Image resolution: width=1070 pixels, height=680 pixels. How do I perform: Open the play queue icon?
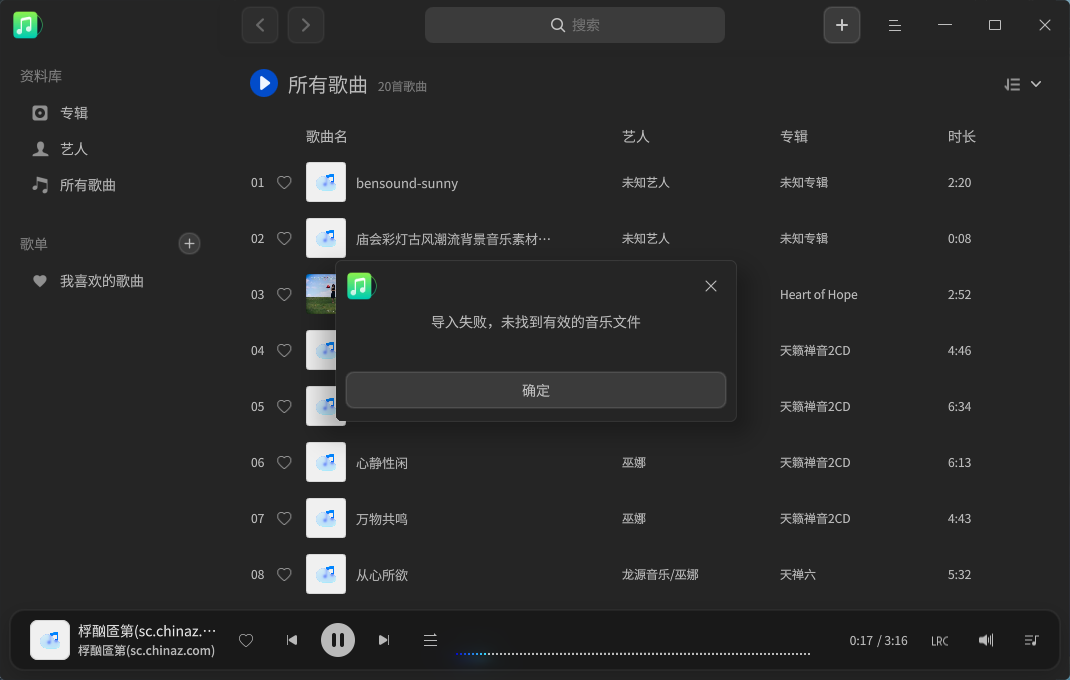[1031, 640]
